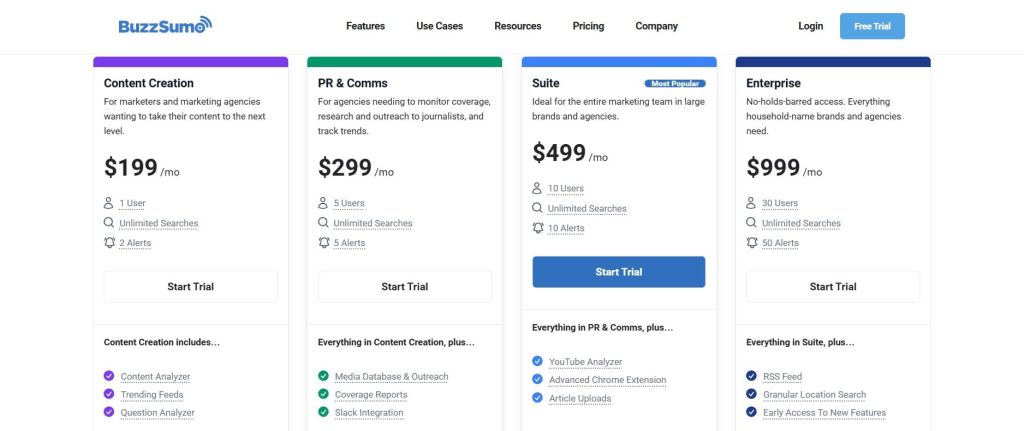Open the Company menu item

pos(656,26)
